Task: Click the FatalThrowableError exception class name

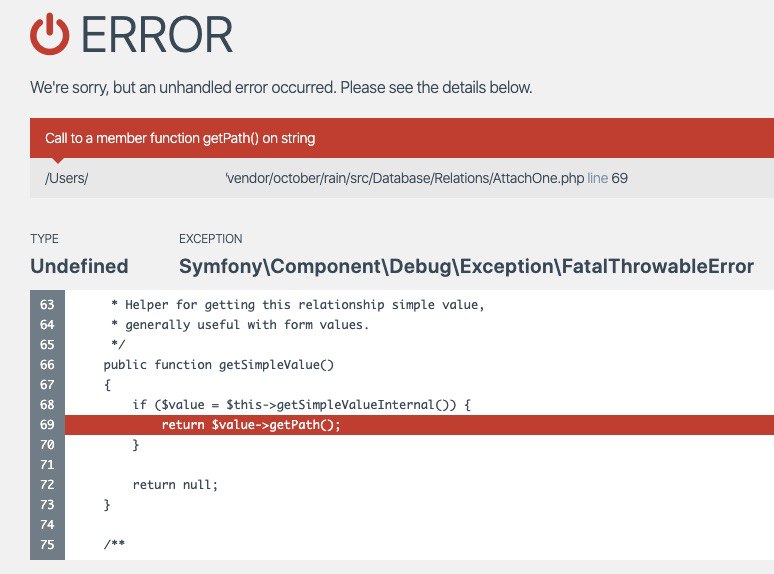Action: coord(466,267)
